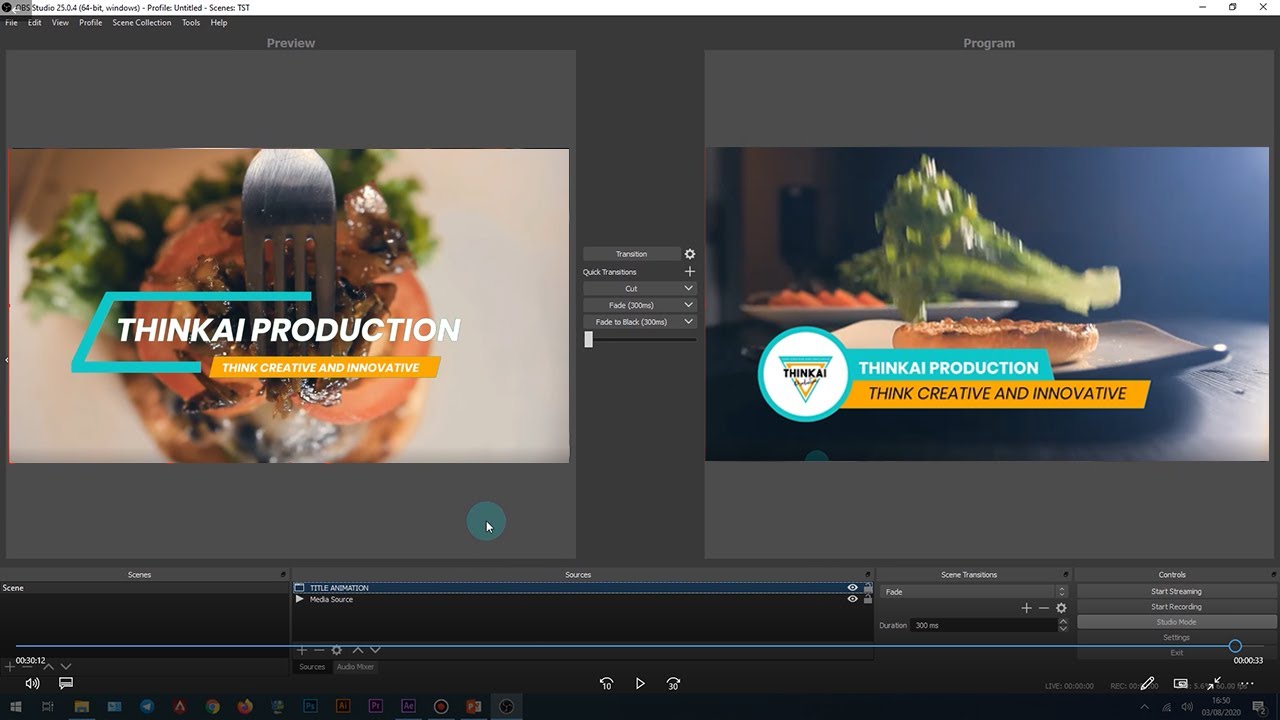
Task: Switch to the Audio Mixer tab
Action: pos(355,667)
